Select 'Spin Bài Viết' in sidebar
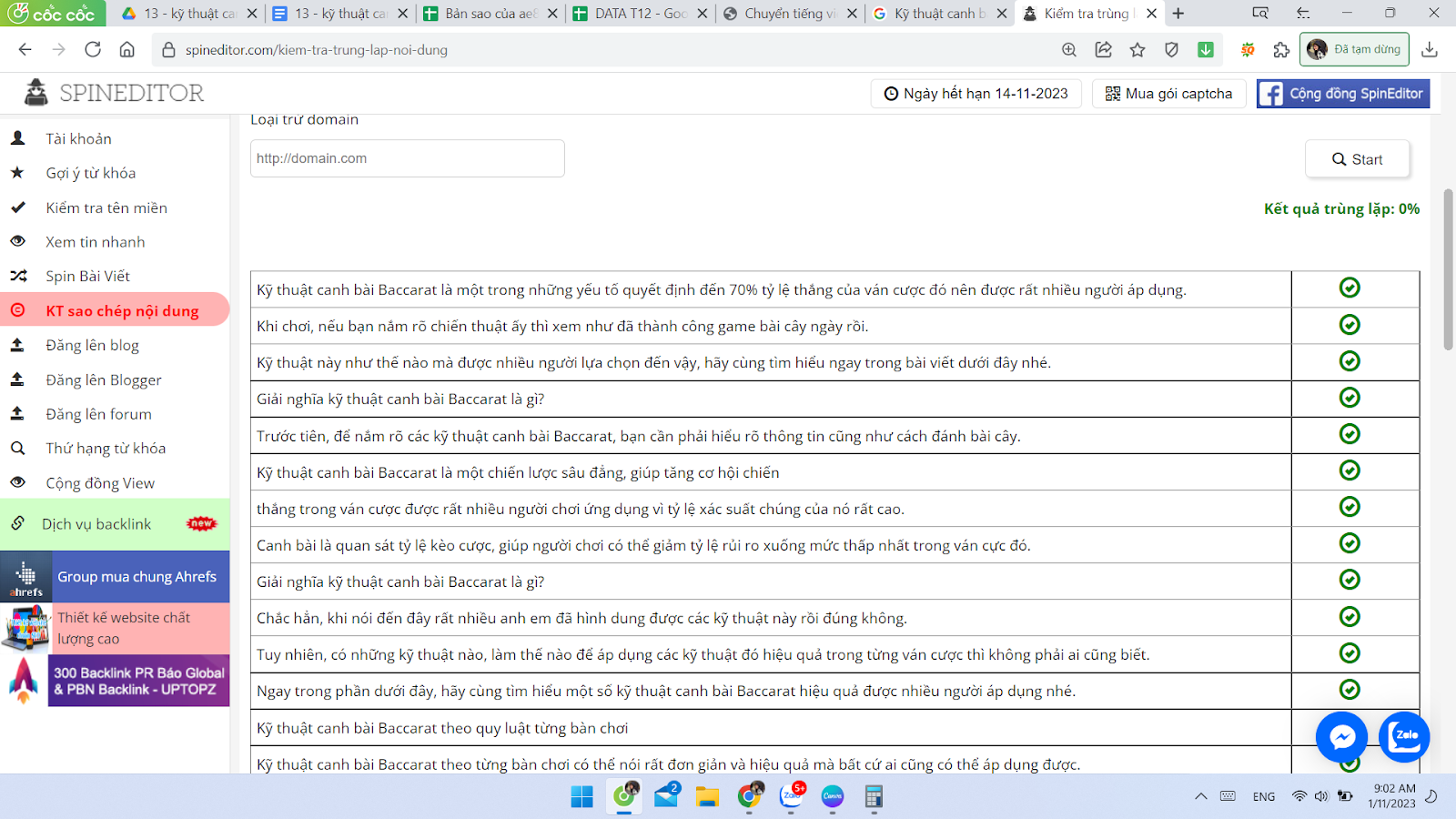Image resolution: width=1456 pixels, height=819 pixels. point(88,276)
